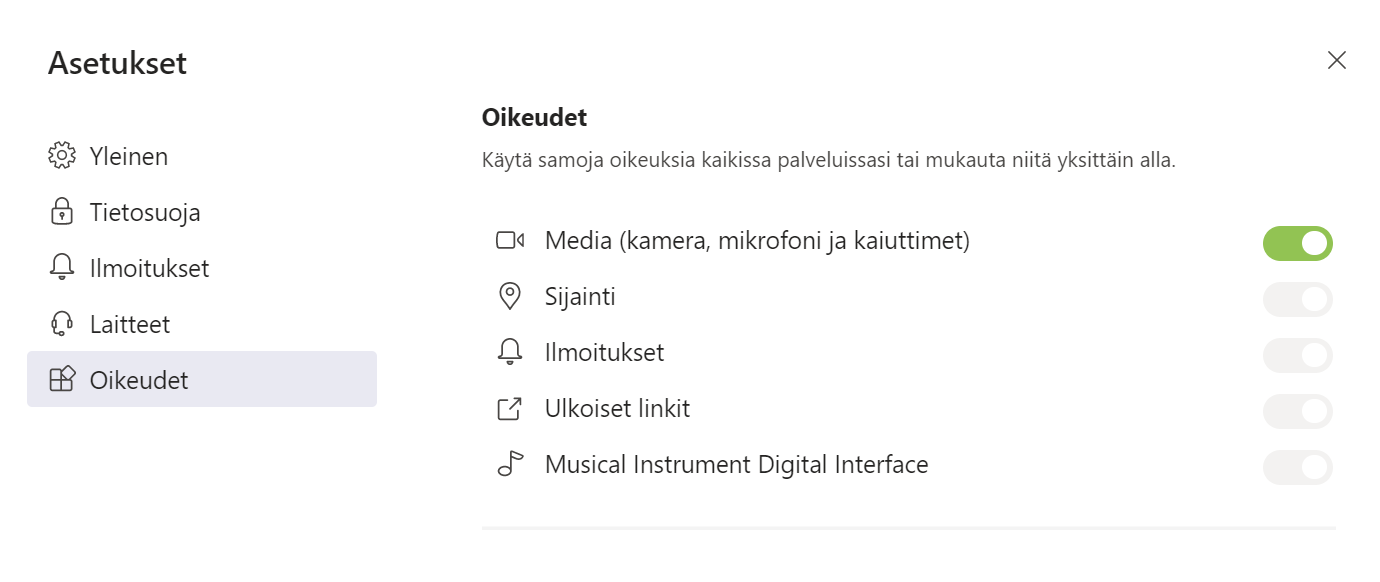The image size is (1380, 582).
Task: Open the Yleinen settings section
Action: tap(129, 156)
